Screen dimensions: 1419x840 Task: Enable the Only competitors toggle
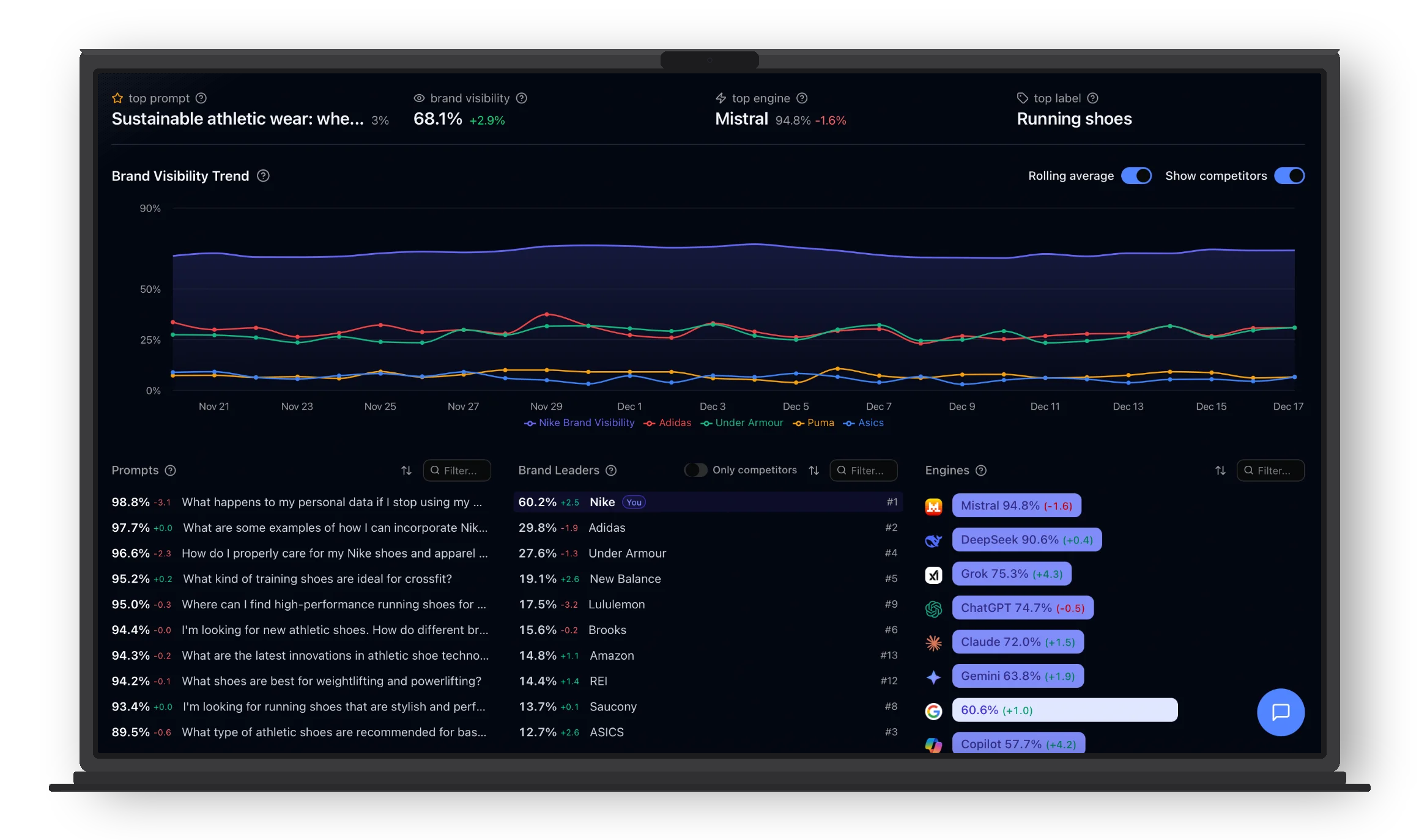pos(695,470)
